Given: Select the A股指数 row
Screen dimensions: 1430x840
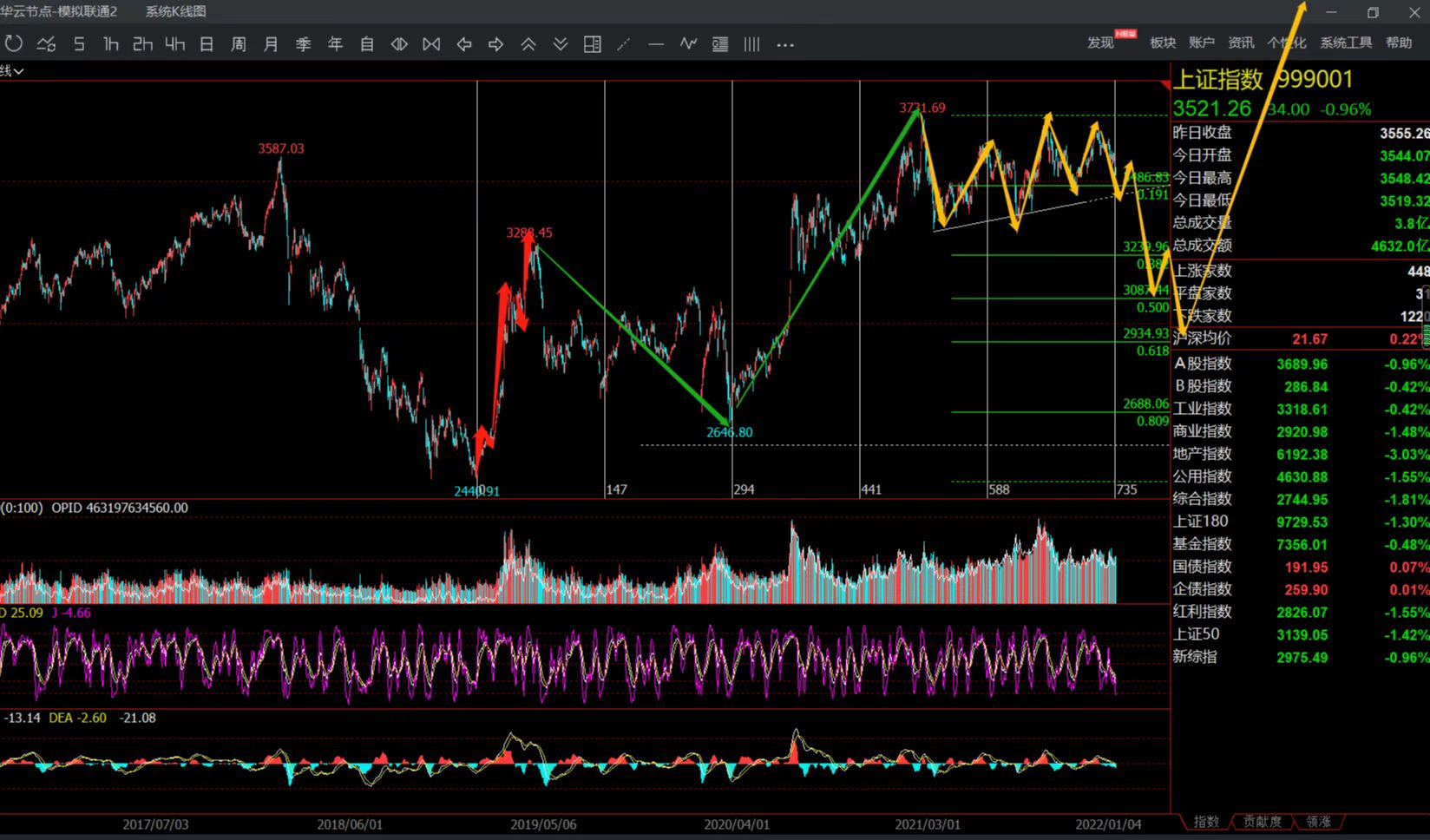Looking at the screenshot, I should coord(1301,364).
